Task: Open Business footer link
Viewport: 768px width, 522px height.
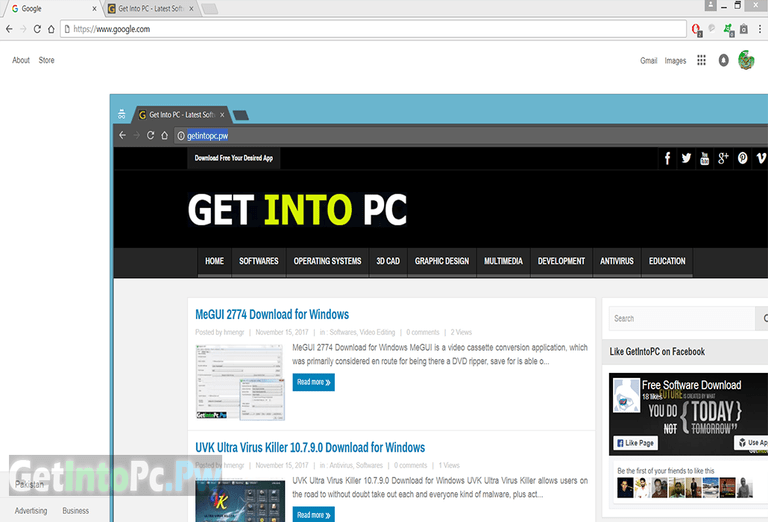Action: pyautogui.click(x=75, y=511)
